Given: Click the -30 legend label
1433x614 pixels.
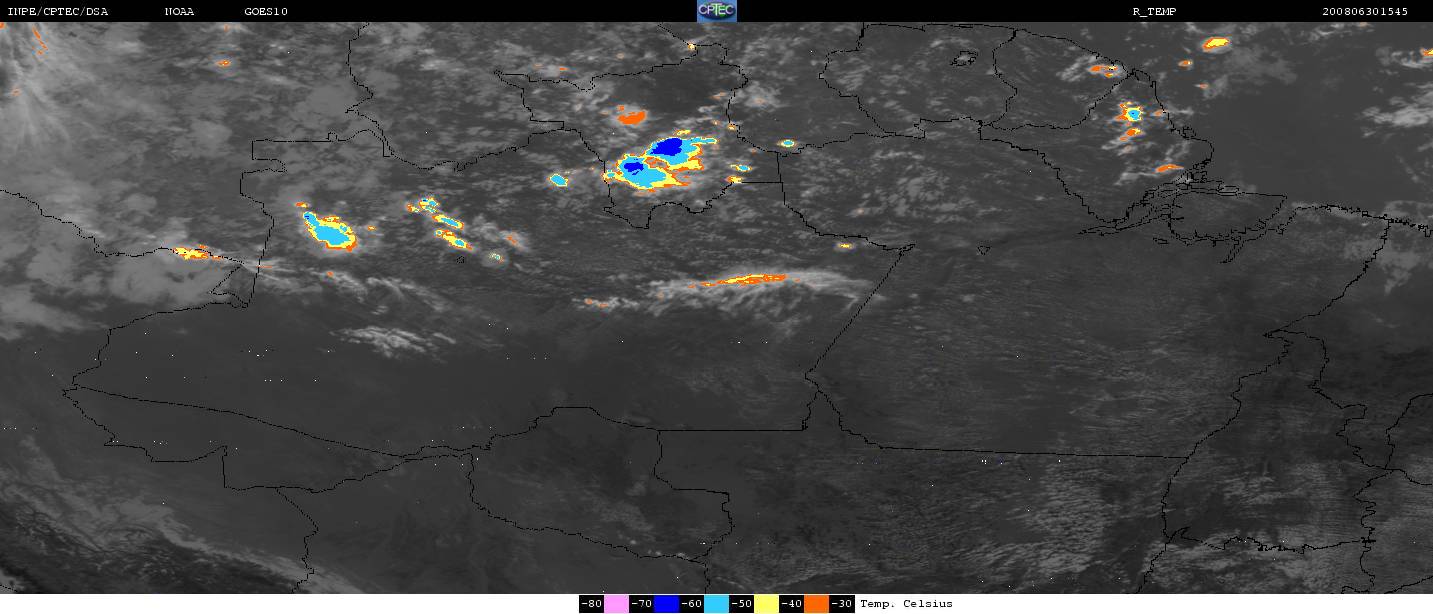Looking at the screenshot, I should pyautogui.click(x=842, y=604).
